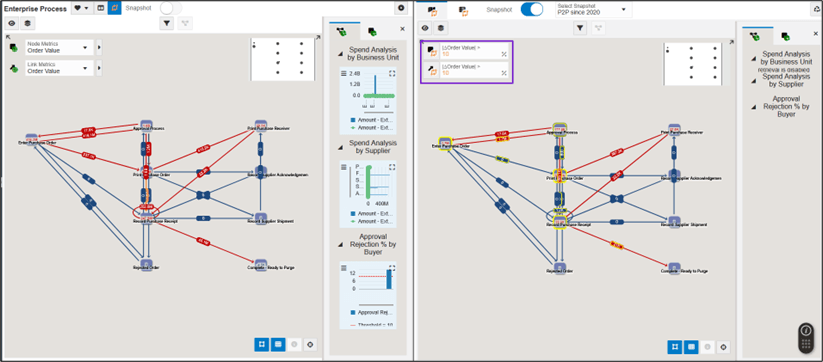823x362 pixels.
Task: Click the expand arrow at left minimap corner
Action: click(x=318, y=37)
